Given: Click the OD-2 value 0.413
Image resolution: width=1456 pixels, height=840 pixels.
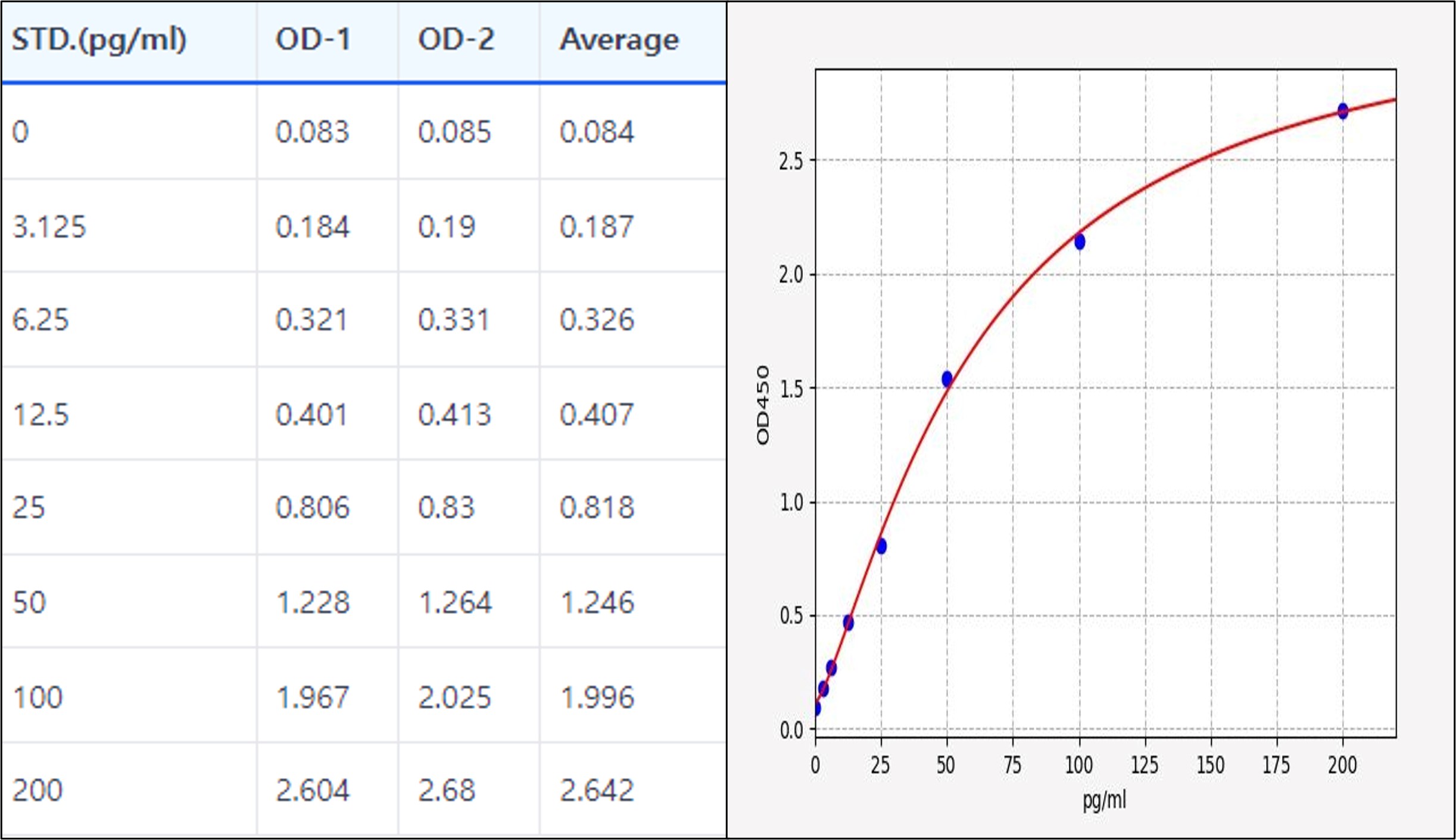Looking at the screenshot, I should (454, 415).
